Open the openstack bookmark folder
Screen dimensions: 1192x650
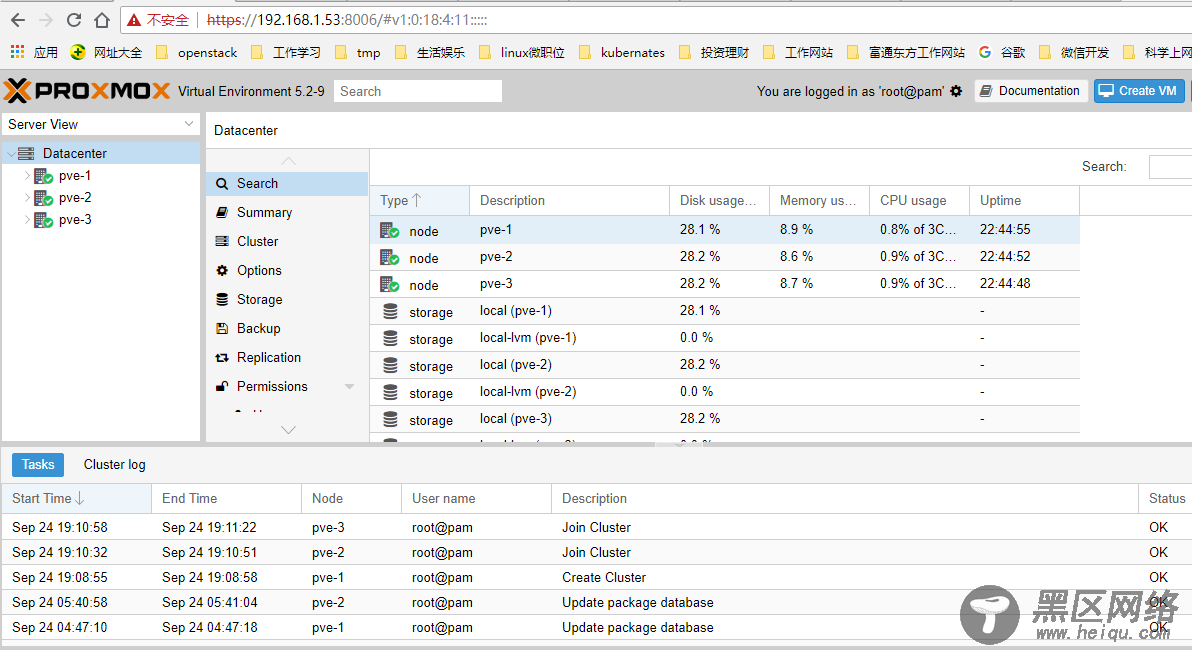196,52
